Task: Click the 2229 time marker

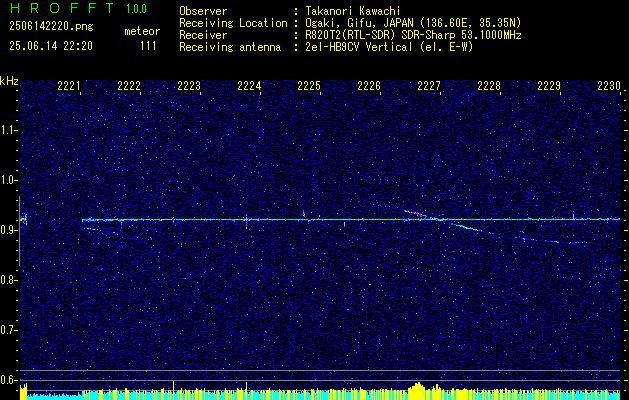Action: [x=549, y=86]
